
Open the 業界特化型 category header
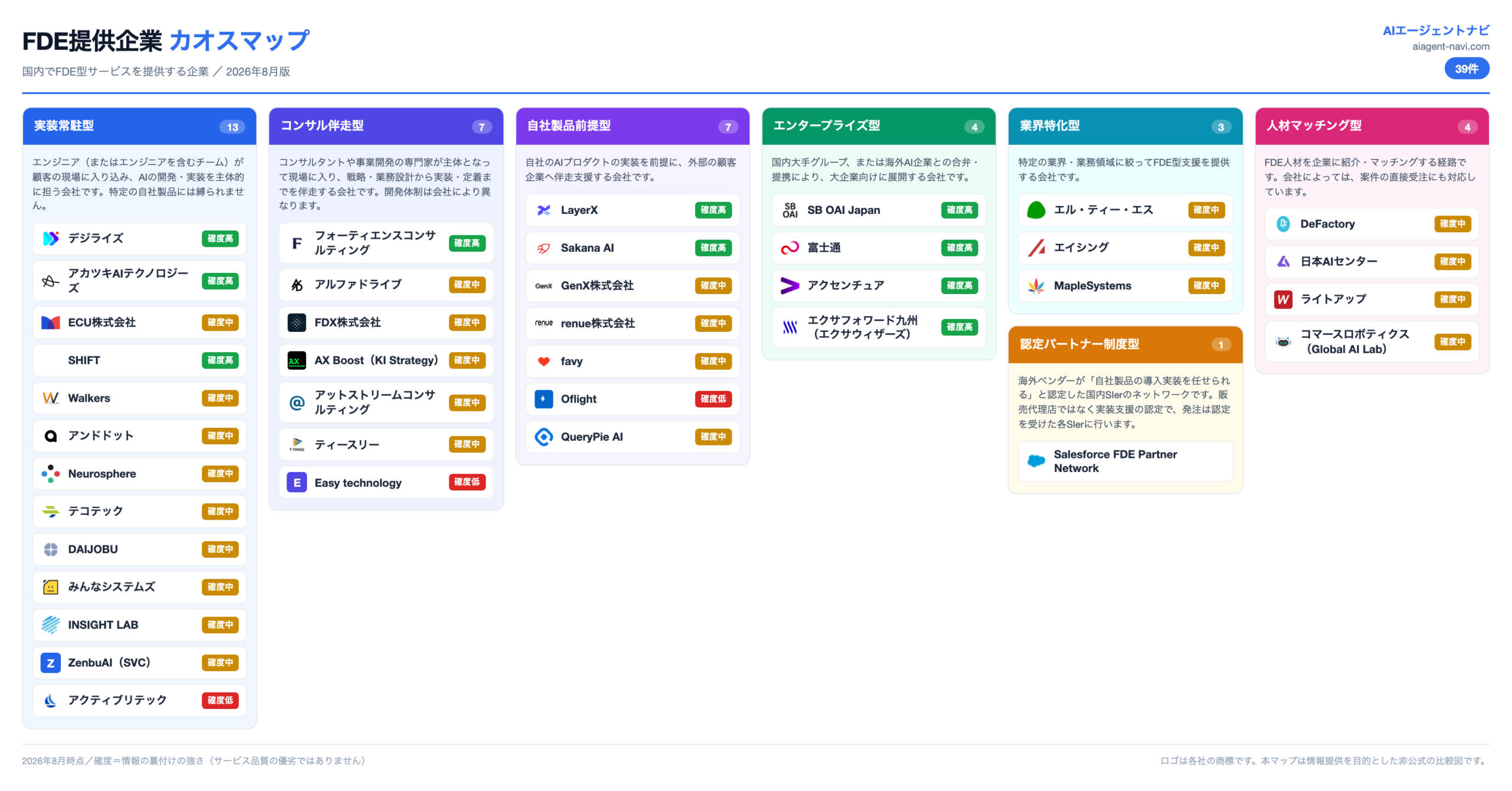tap(1126, 126)
